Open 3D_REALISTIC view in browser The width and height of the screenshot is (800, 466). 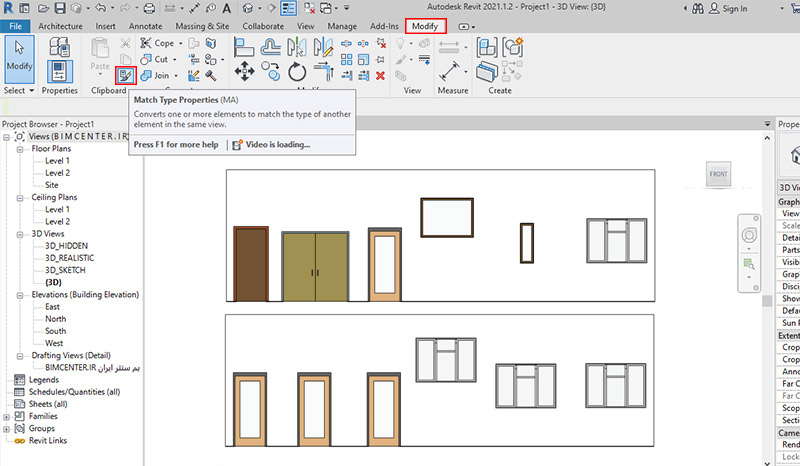[69, 258]
